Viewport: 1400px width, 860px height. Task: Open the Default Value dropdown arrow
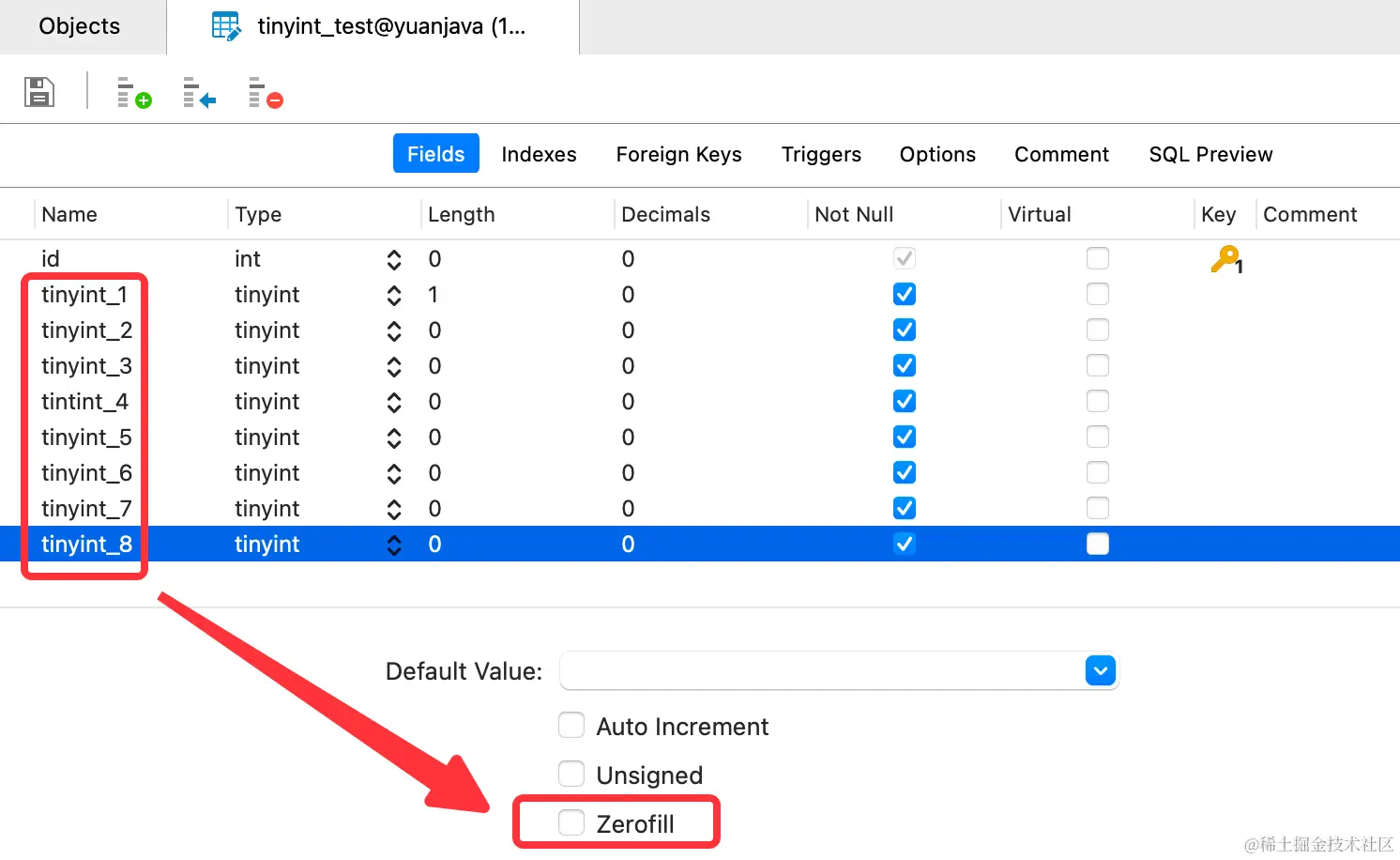pyautogui.click(x=1100, y=671)
